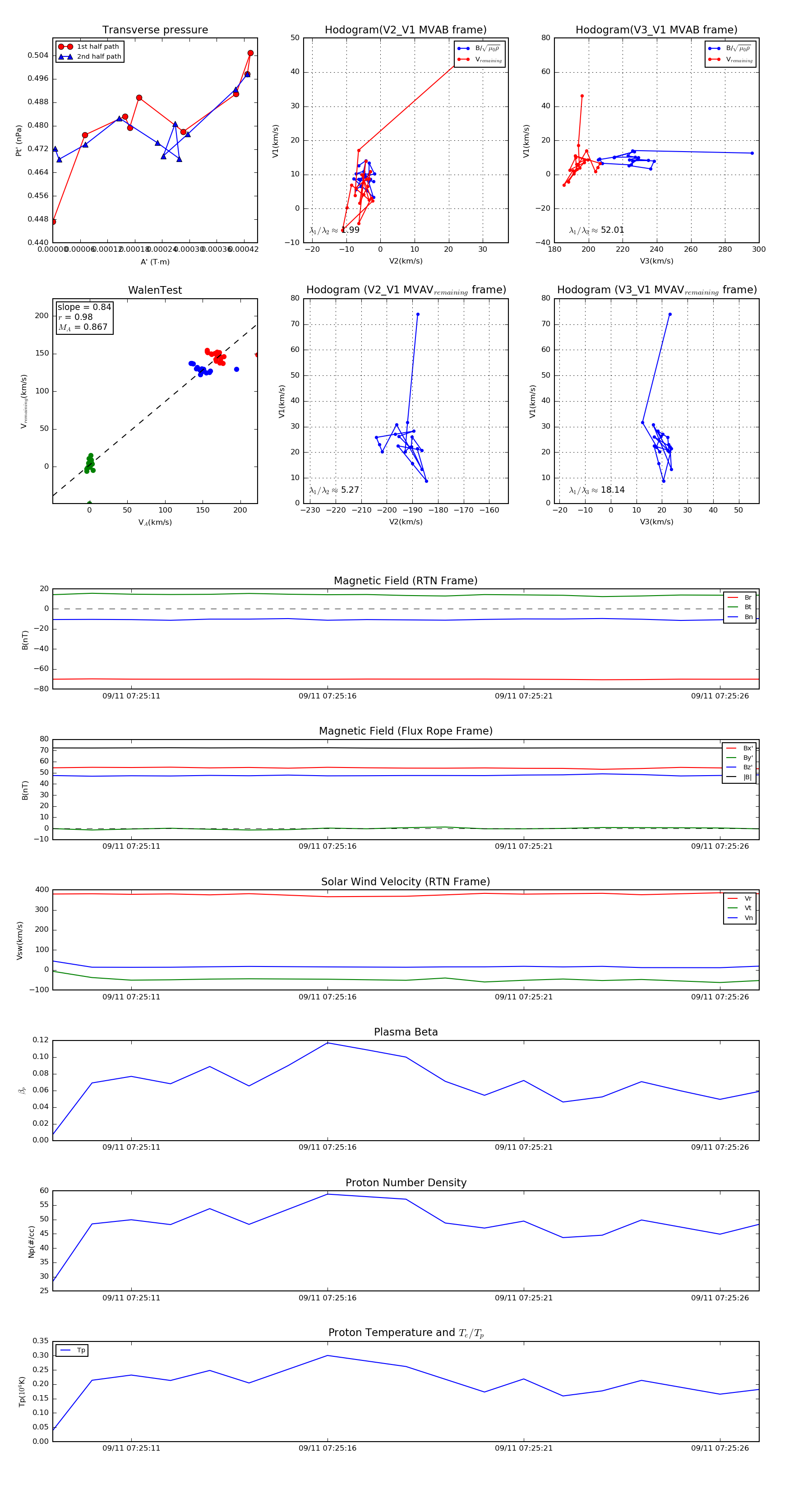Click the βp y-axis label on Plasma Beta

pyautogui.click(x=22, y=1090)
